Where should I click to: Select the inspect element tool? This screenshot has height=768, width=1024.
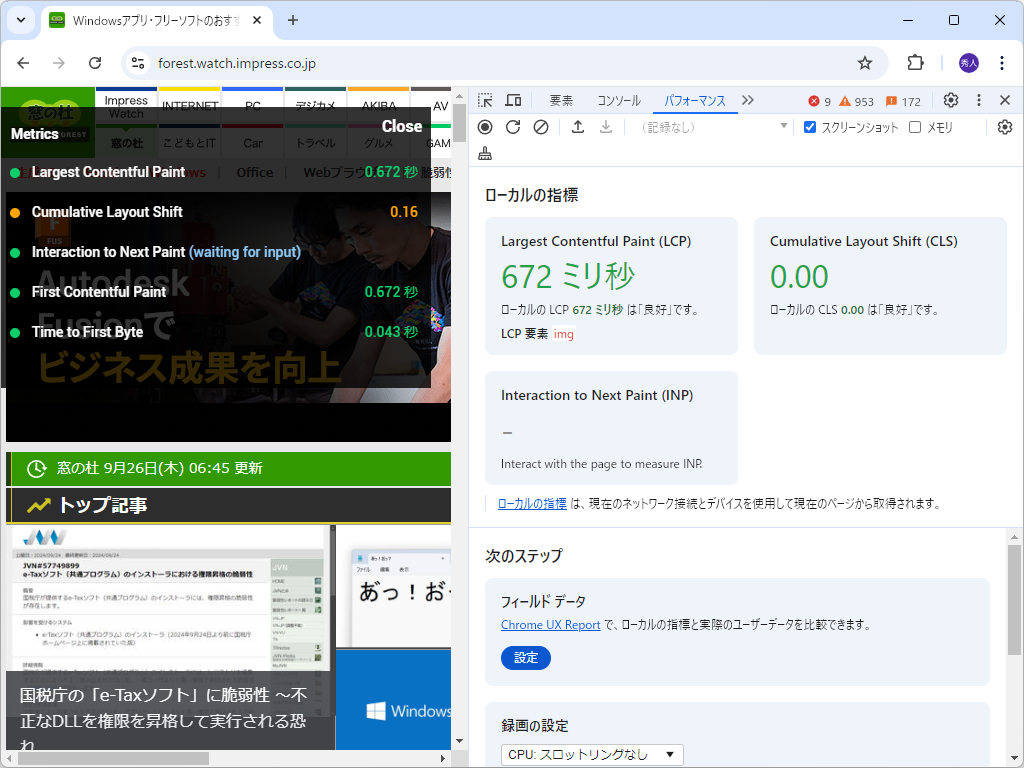pyautogui.click(x=485, y=100)
